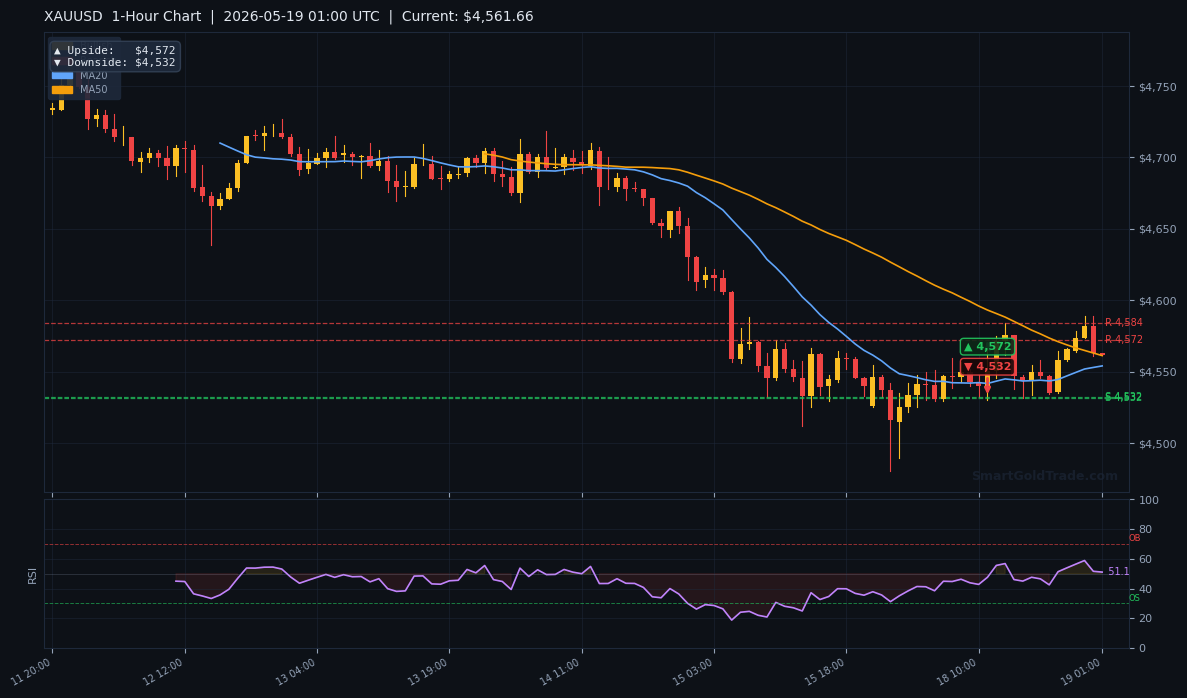
Task: Click the '13 19:00' time axis label
Action: 428,671
